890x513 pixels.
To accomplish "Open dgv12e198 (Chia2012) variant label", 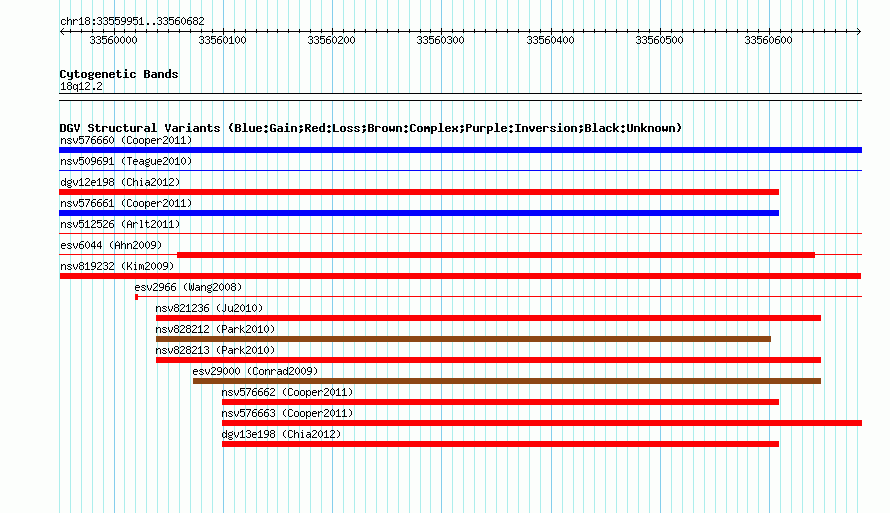I will pos(120,182).
